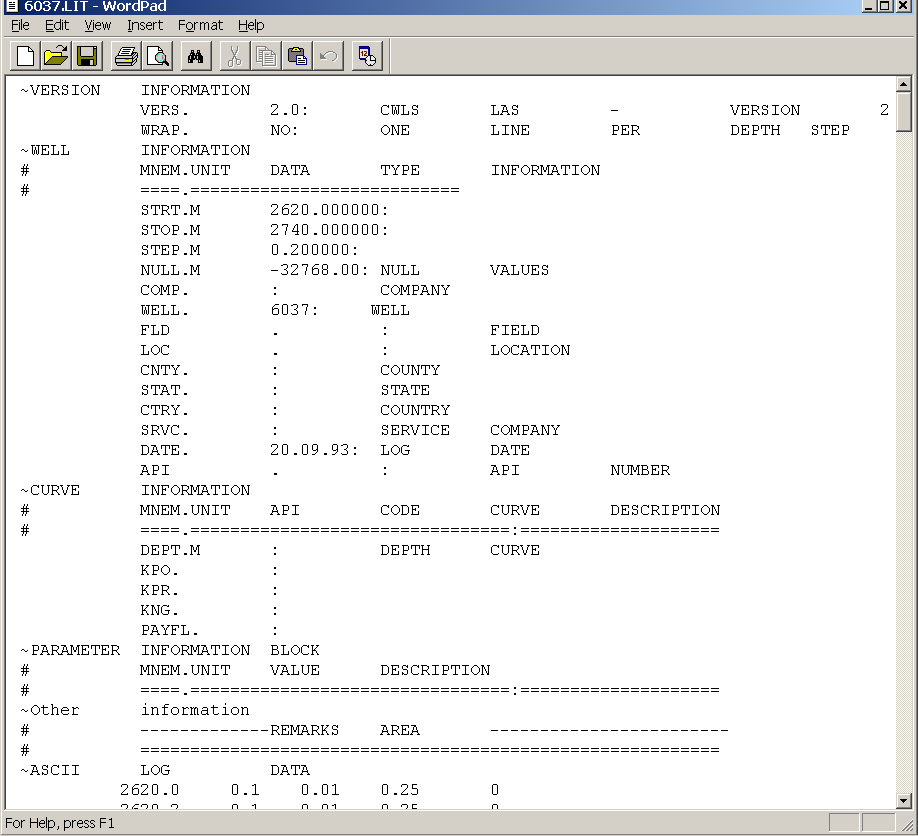Image resolution: width=918 pixels, height=836 pixels.
Task: Click the Find binoculars icon
Action: click(196, 57)
